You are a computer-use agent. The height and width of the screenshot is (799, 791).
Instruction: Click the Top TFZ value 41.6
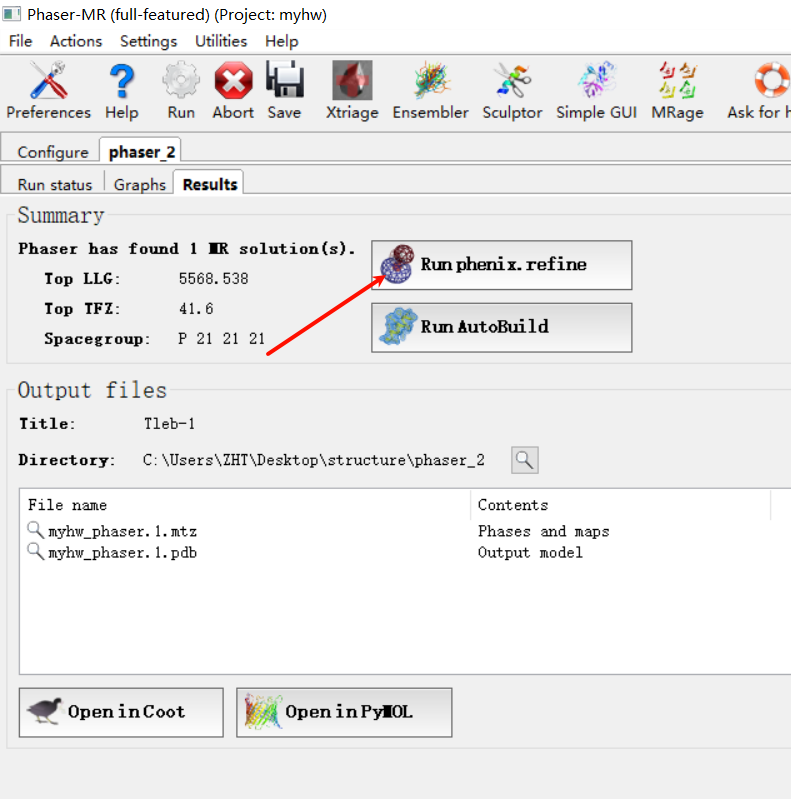[x=196, y=309]
